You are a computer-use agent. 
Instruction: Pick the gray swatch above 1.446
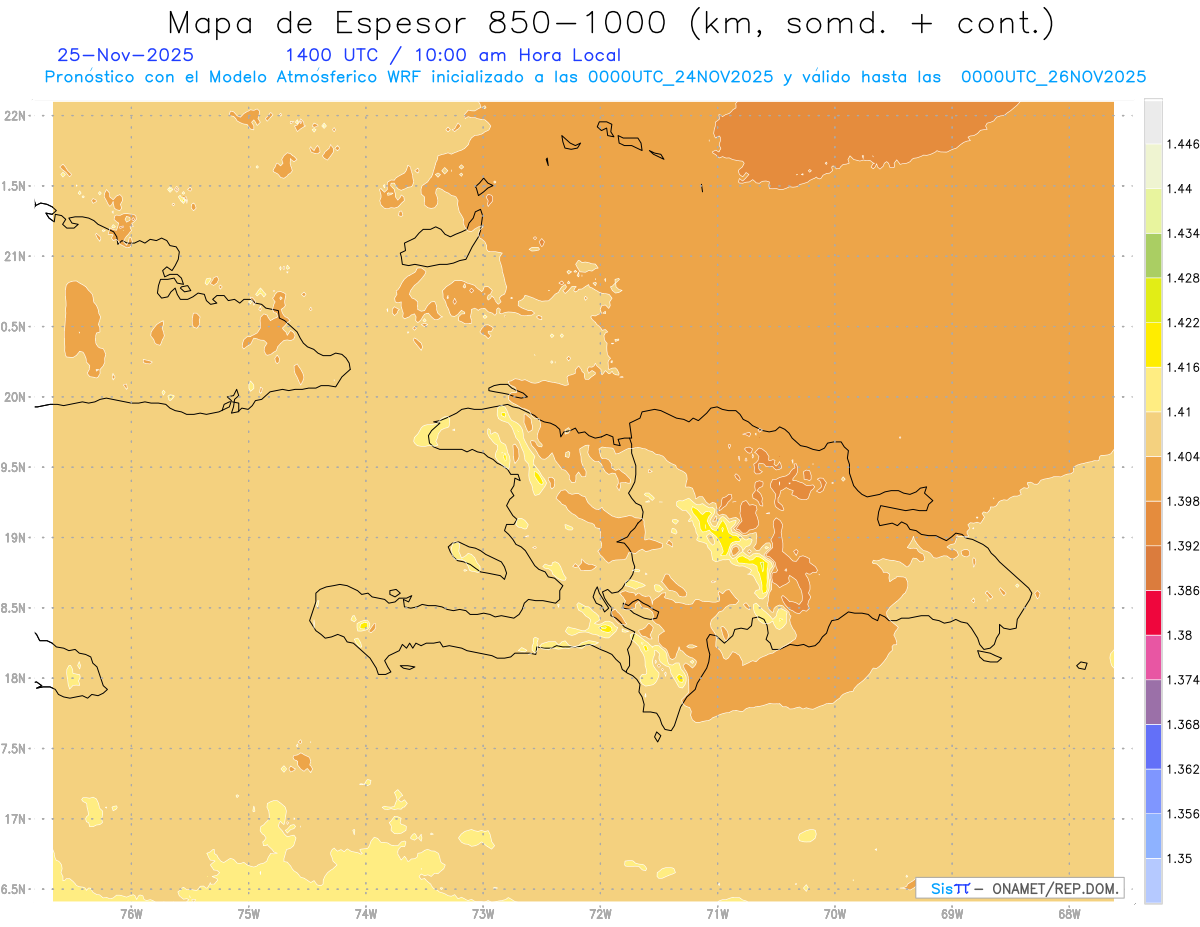click(x=1153, y=121)
